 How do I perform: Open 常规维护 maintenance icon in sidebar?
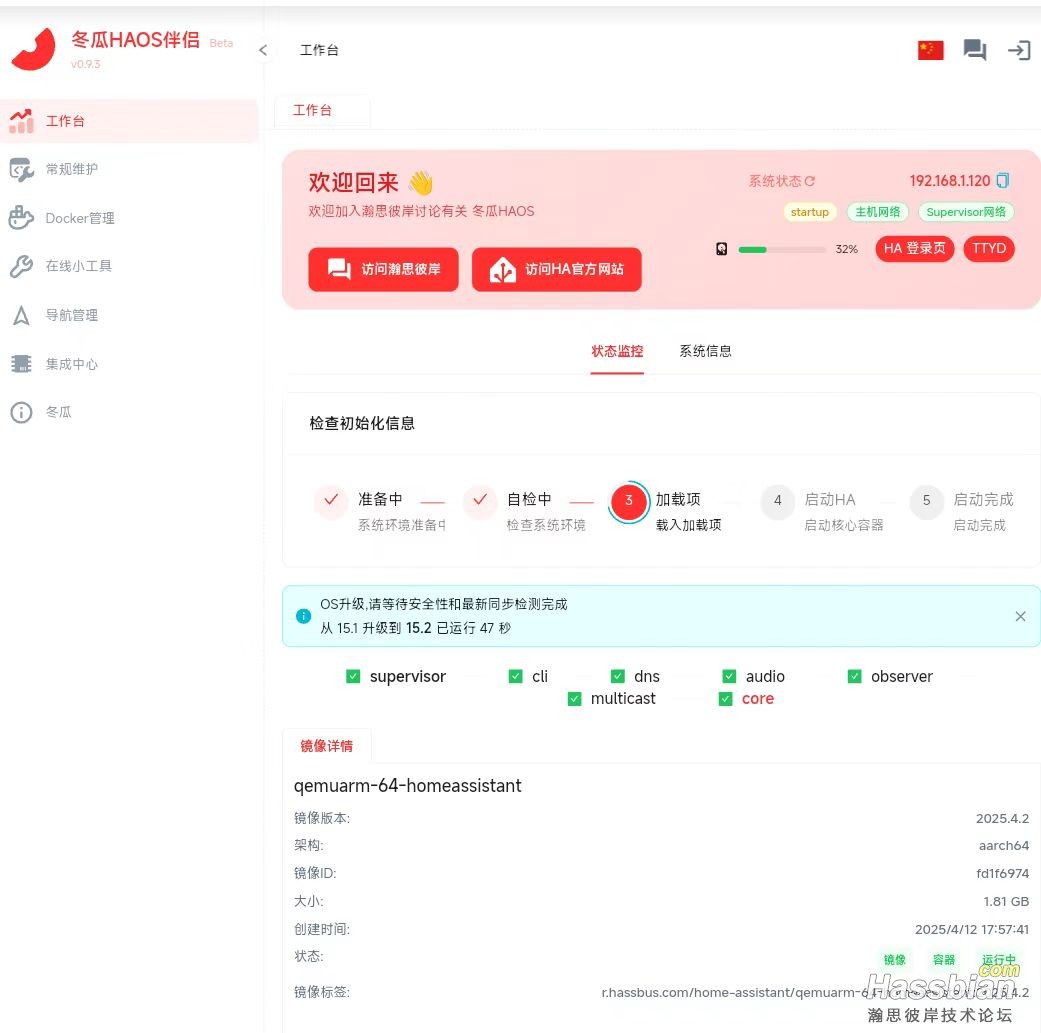coord(21,169)
